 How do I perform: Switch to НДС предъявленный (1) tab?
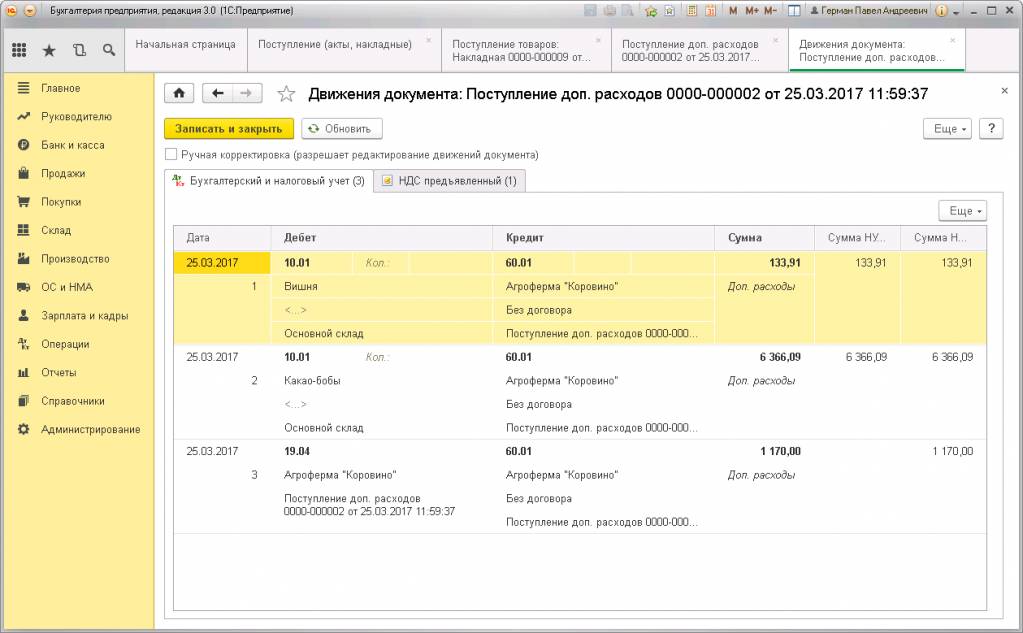point(450,181)
